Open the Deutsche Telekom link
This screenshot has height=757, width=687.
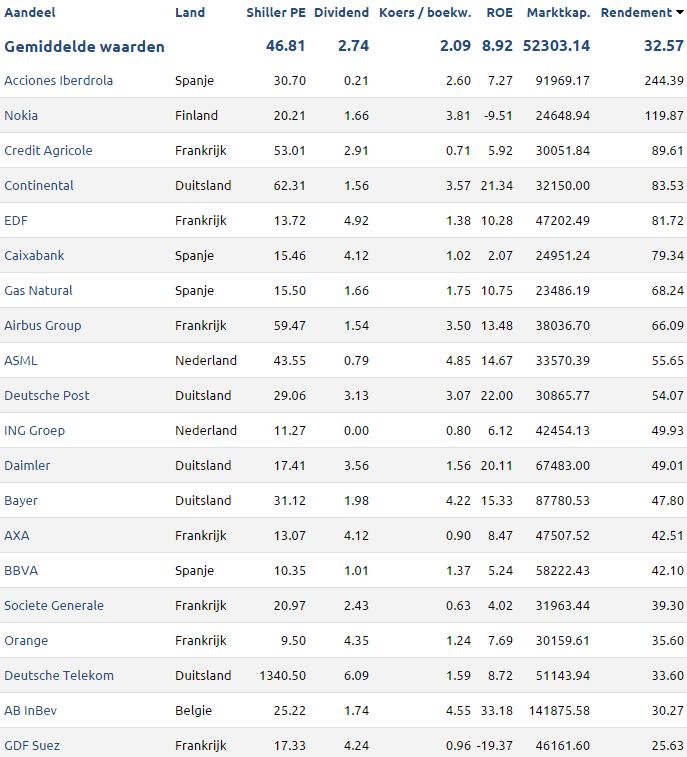59,675
